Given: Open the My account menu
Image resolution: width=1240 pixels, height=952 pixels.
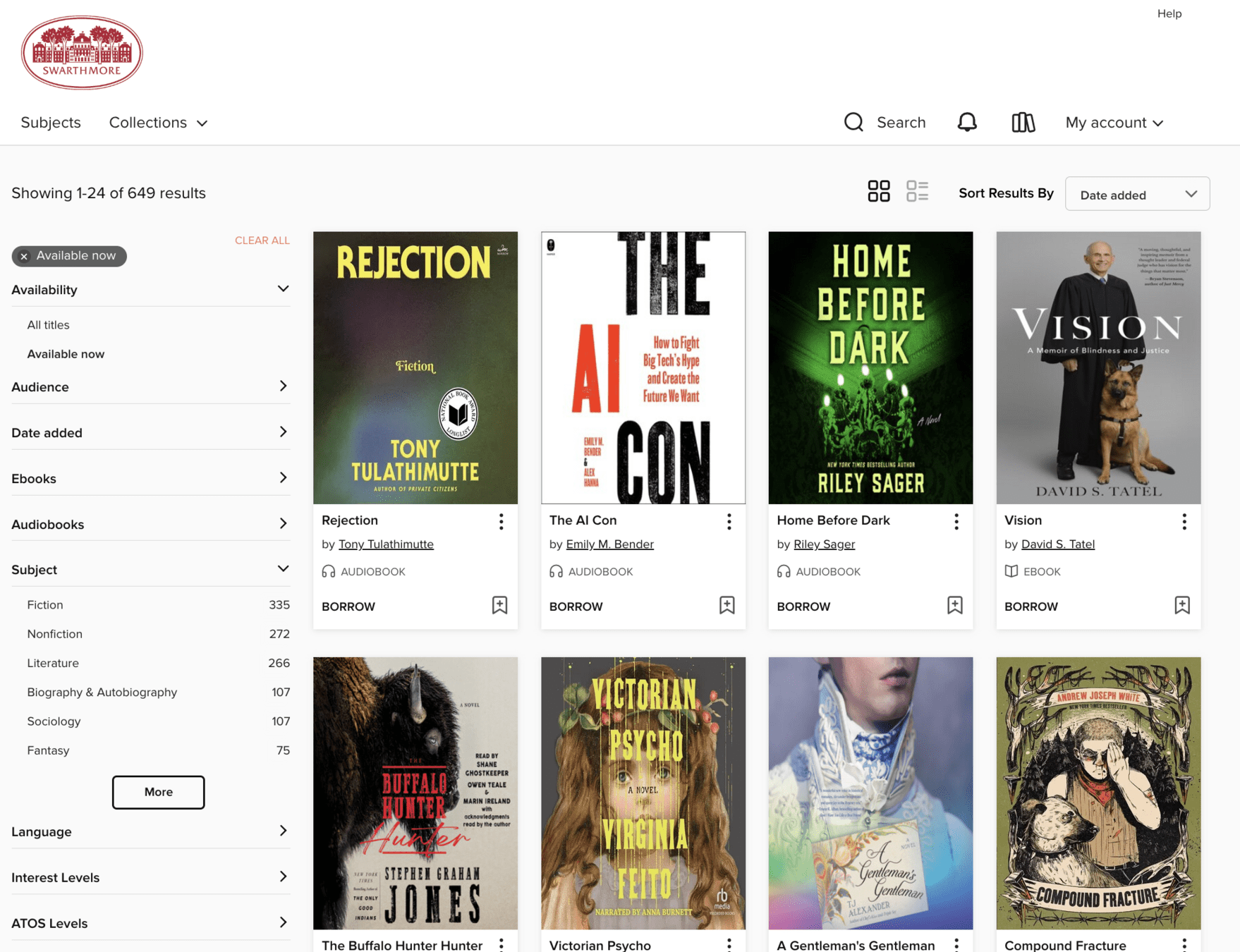Looking at the screenshot, I should pyautogui.click(x=1114, y=122).
